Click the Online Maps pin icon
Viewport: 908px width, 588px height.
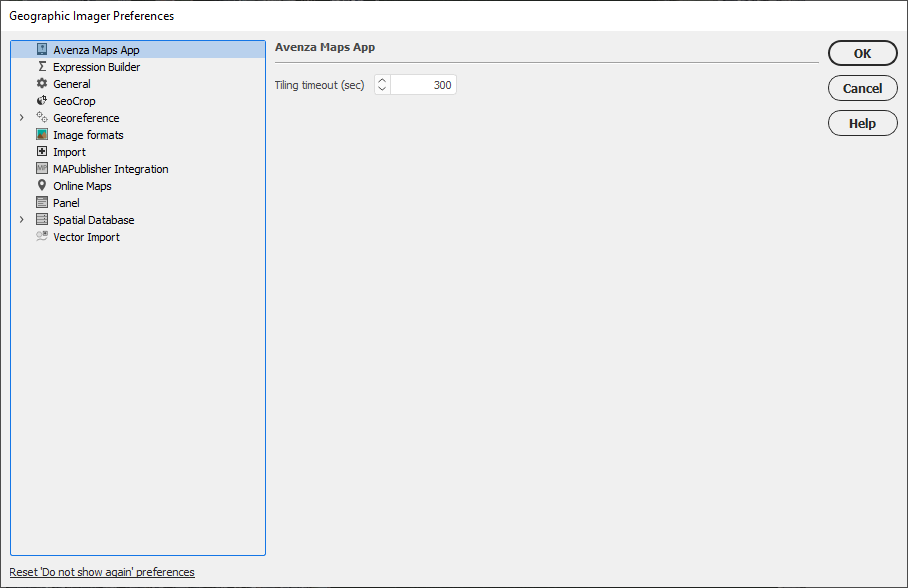coord(42,185)
